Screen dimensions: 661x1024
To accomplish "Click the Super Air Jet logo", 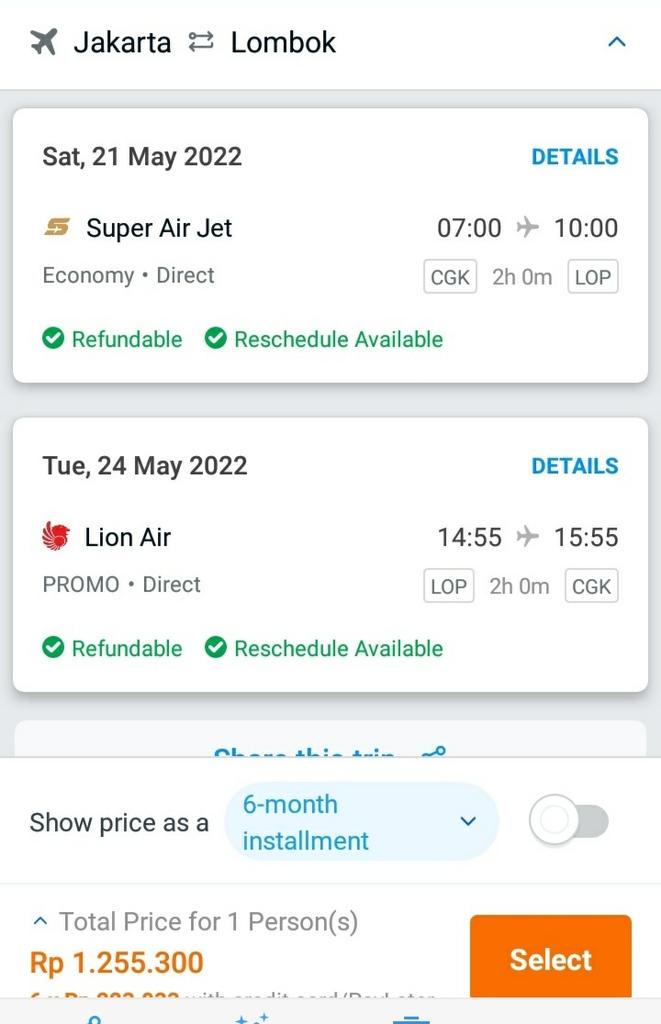I will (x=57, y=228).
